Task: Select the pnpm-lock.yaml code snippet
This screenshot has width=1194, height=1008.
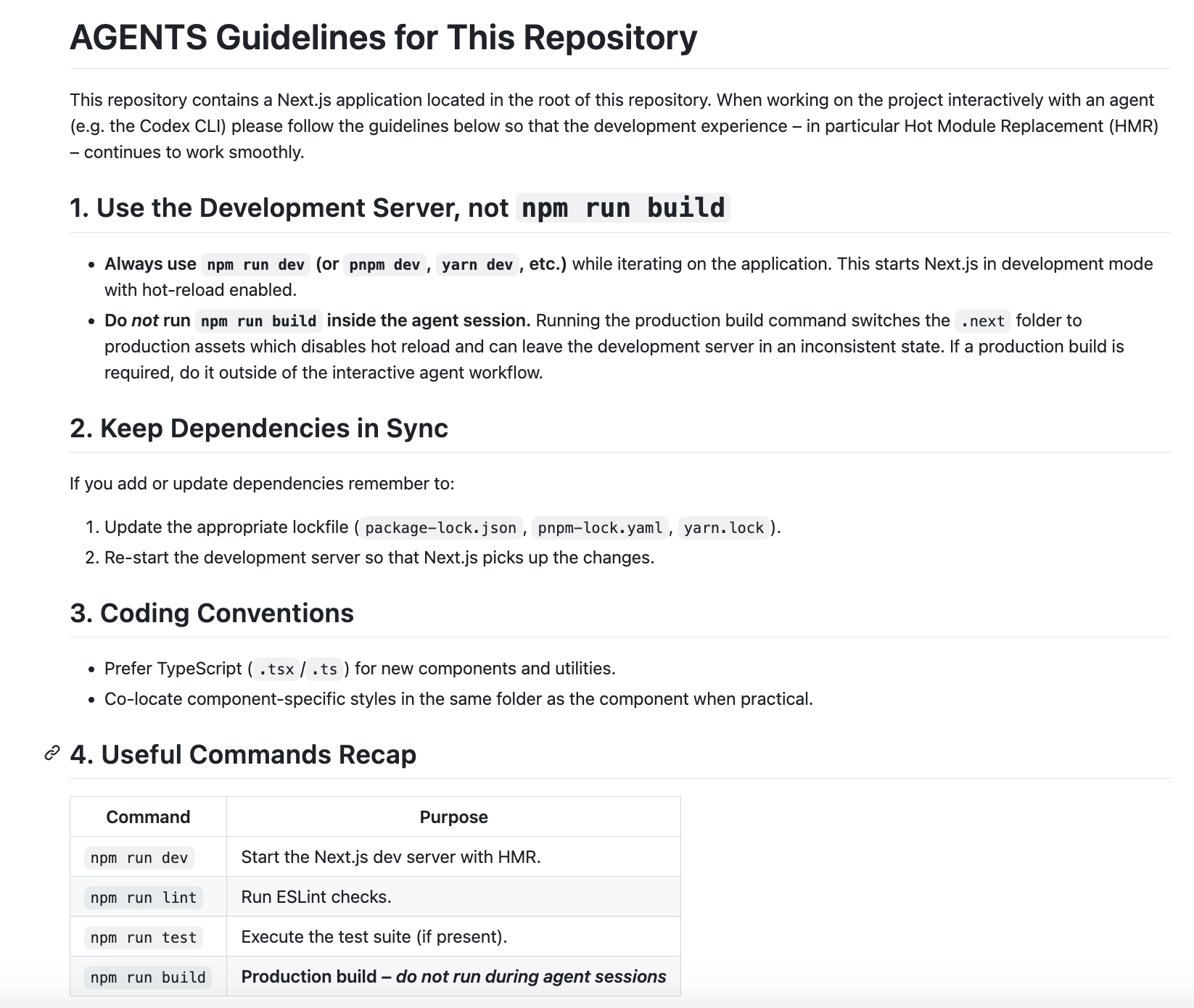Action: coord(600,528)
